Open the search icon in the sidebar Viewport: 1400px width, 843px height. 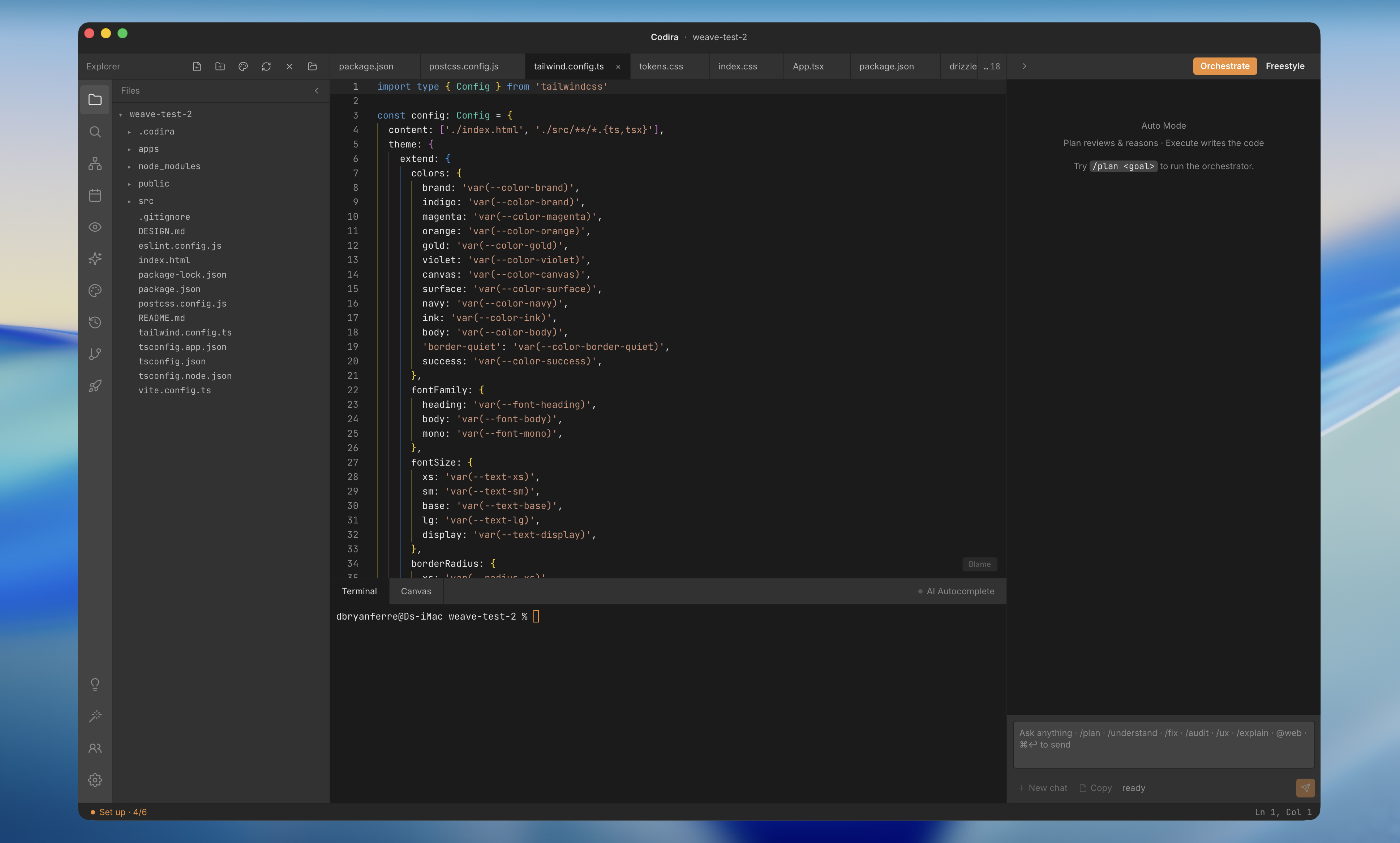tap(95, 132)
